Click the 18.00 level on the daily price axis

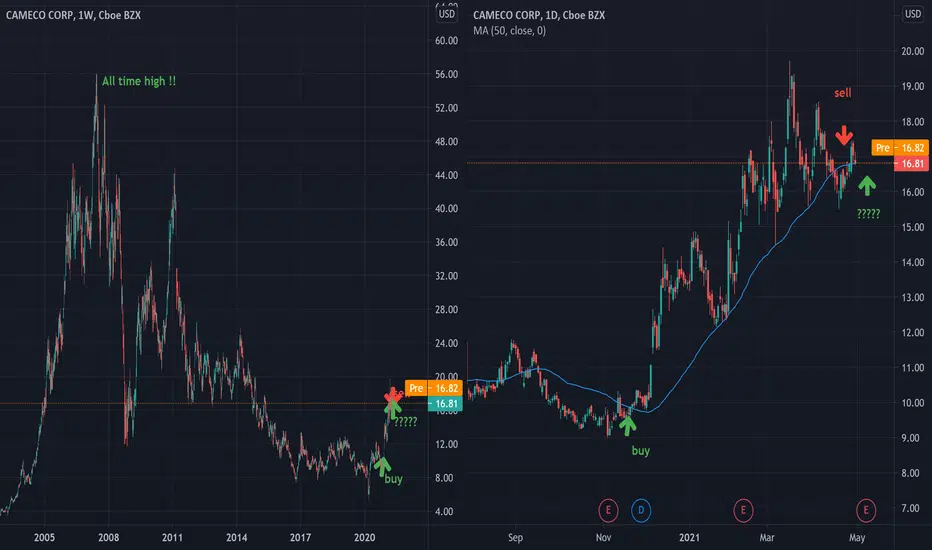point(912,122)
